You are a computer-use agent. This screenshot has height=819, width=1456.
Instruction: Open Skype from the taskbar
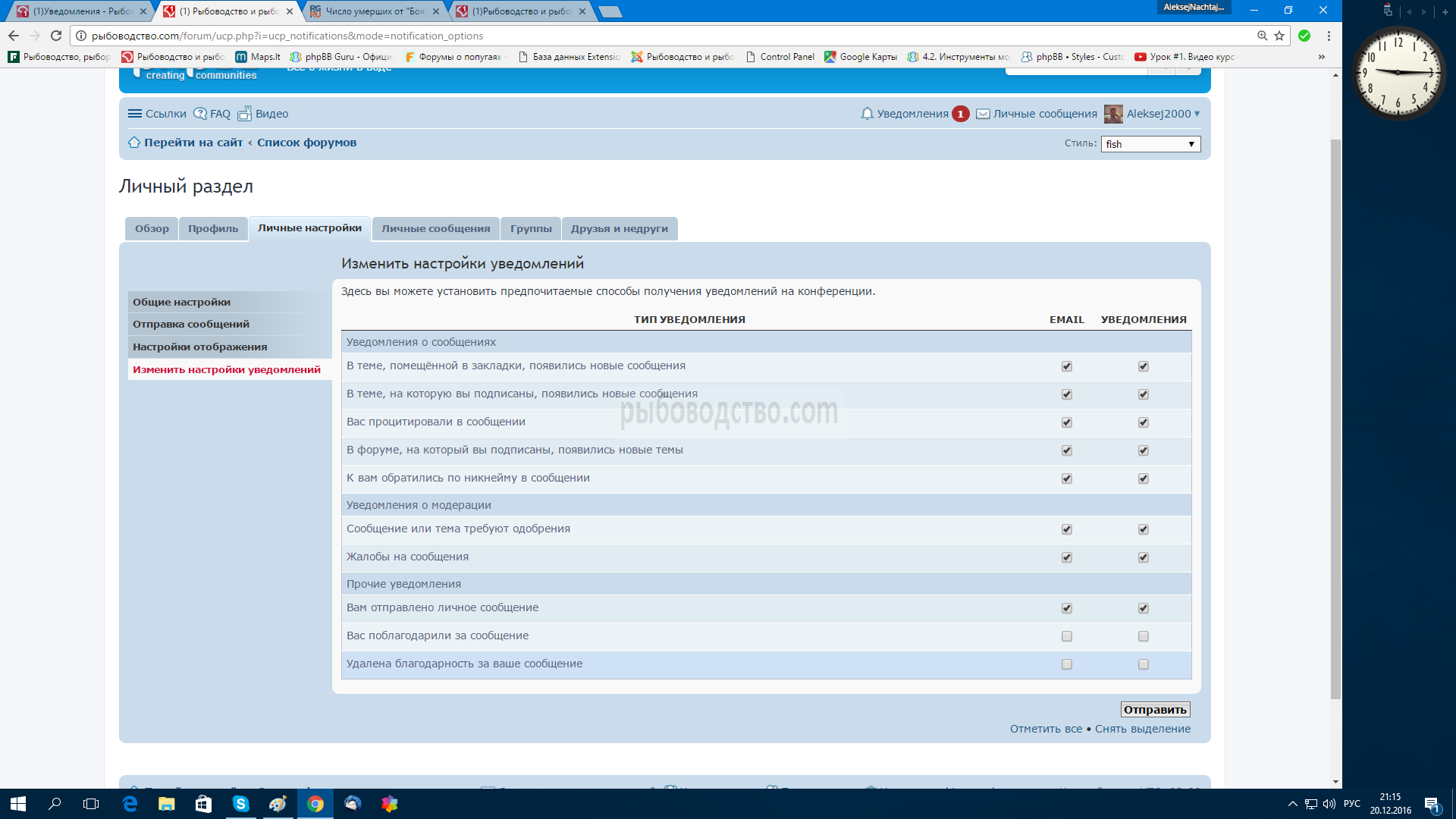pyautogui.click(x=240, y=804)
